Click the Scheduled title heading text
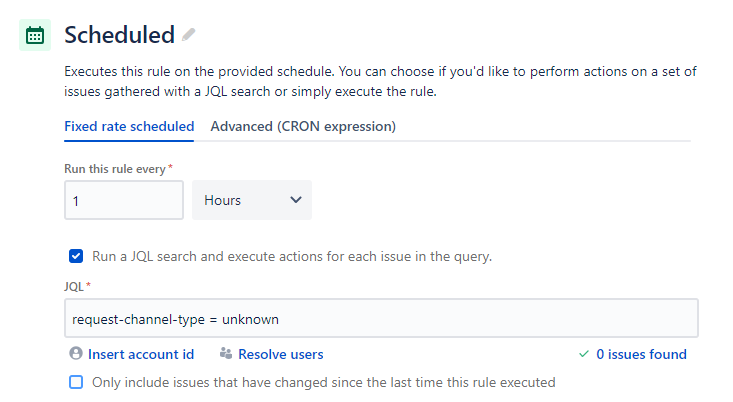Viewport: 733px width, 402px height. coord(120,35)
